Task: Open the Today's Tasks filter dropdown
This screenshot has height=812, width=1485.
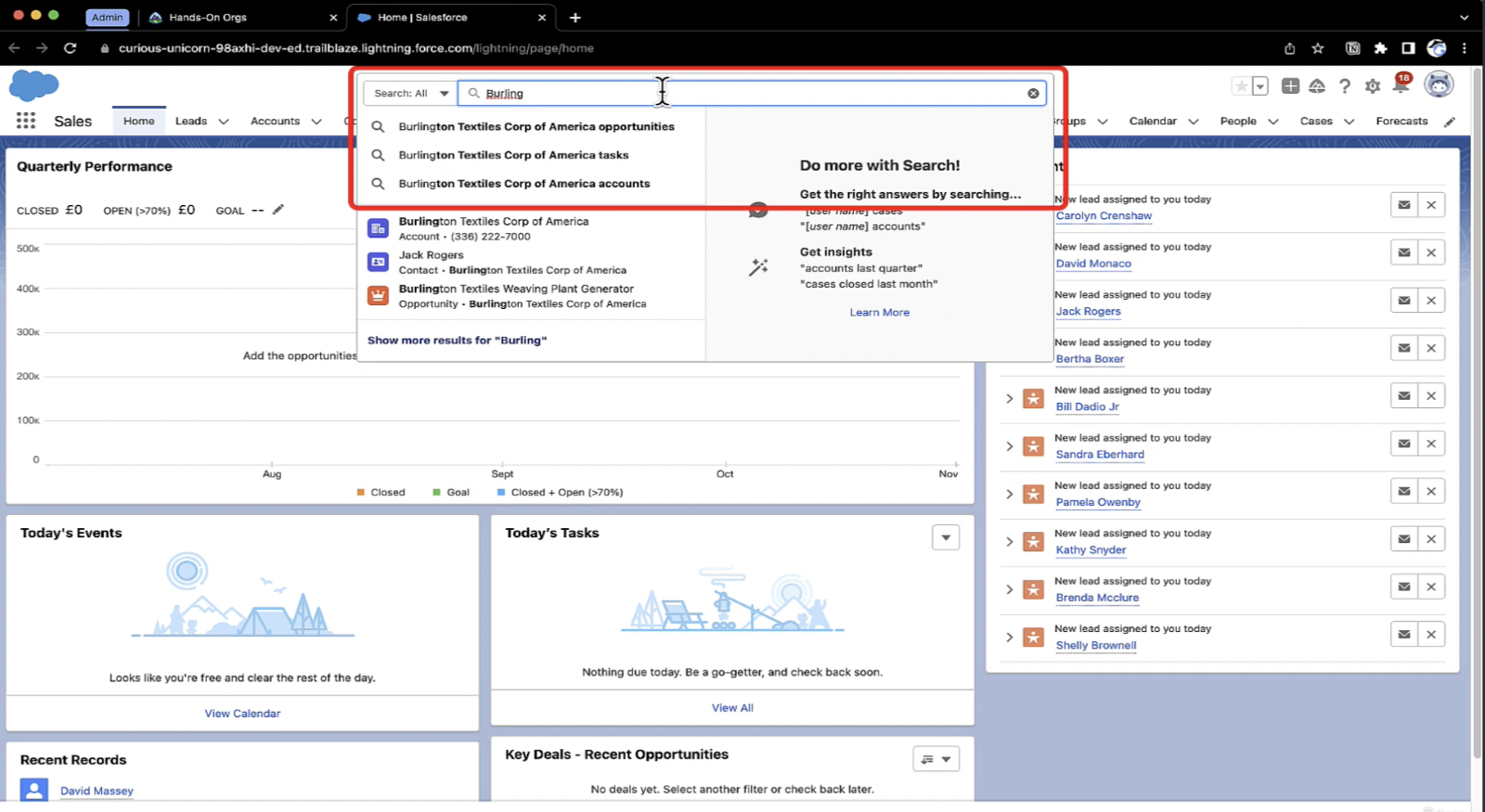Action: 946,537
